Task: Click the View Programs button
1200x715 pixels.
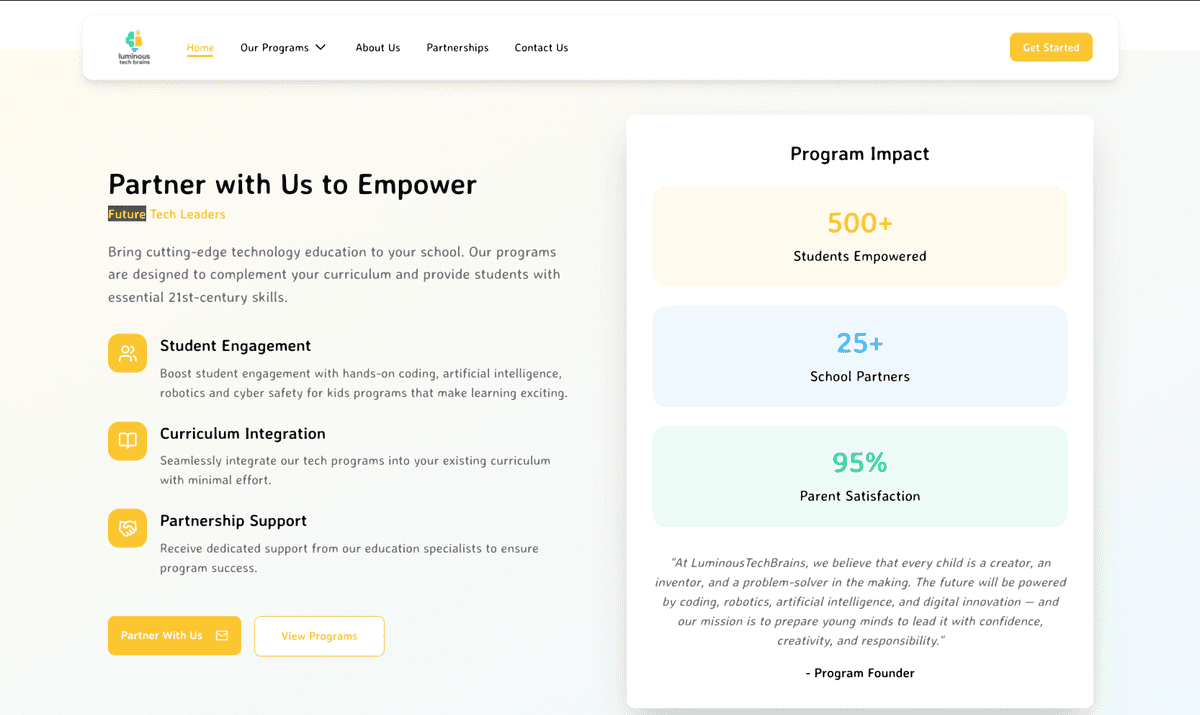Action: click(x=319, y=636)
